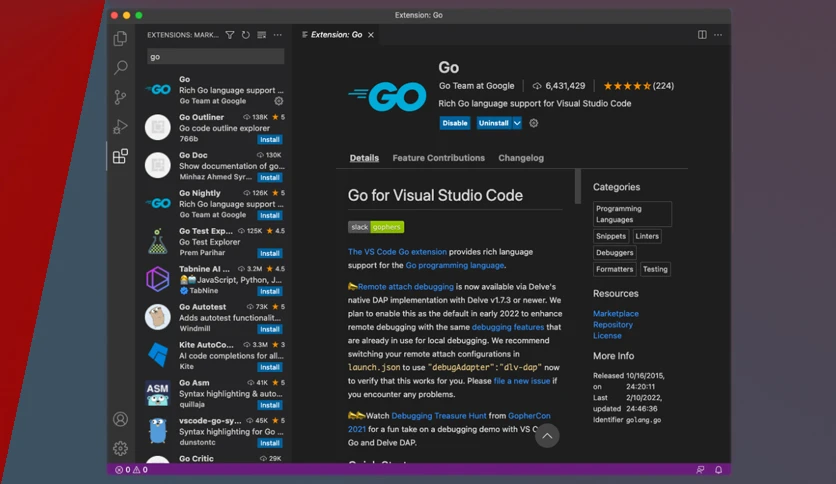
Task: Uninstall the Go extension
Action: 494,123
